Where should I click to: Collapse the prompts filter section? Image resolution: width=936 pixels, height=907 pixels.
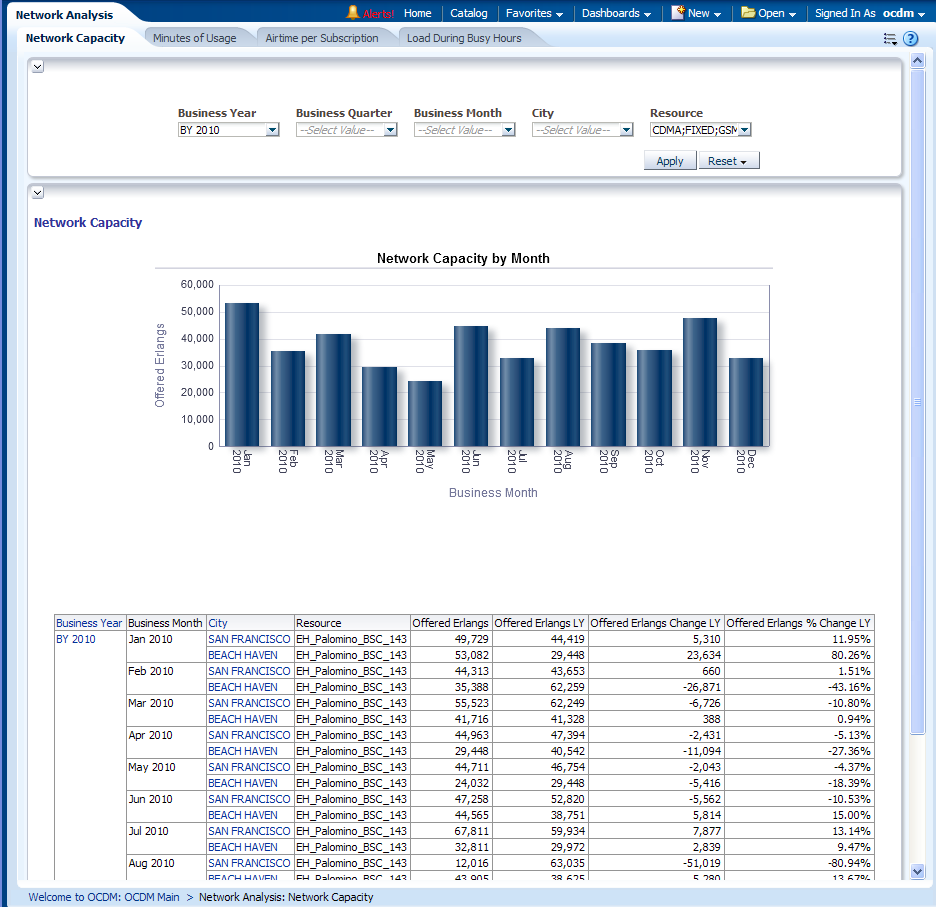click(37, 66)
